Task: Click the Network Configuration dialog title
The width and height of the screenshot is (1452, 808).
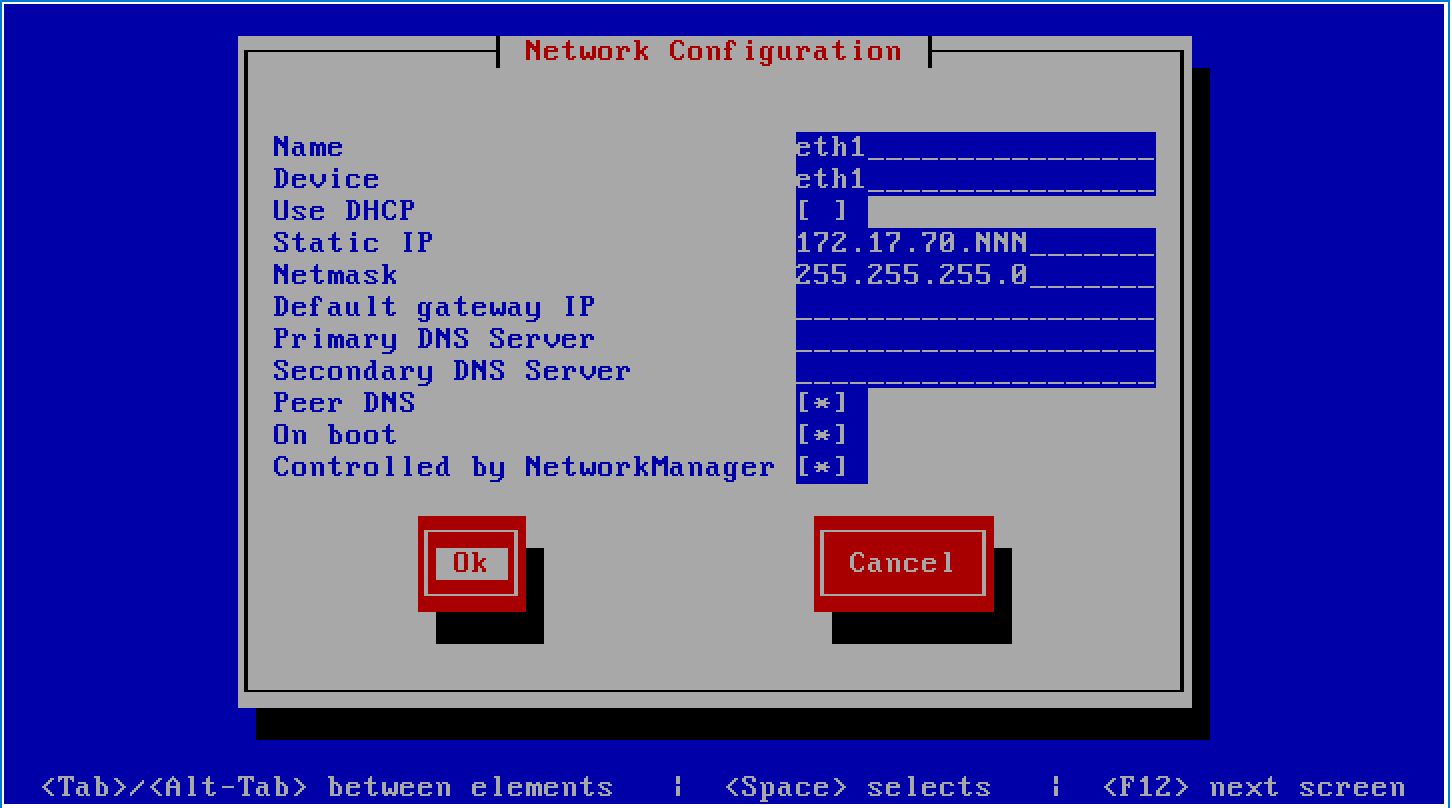Action: coord(713,51)
